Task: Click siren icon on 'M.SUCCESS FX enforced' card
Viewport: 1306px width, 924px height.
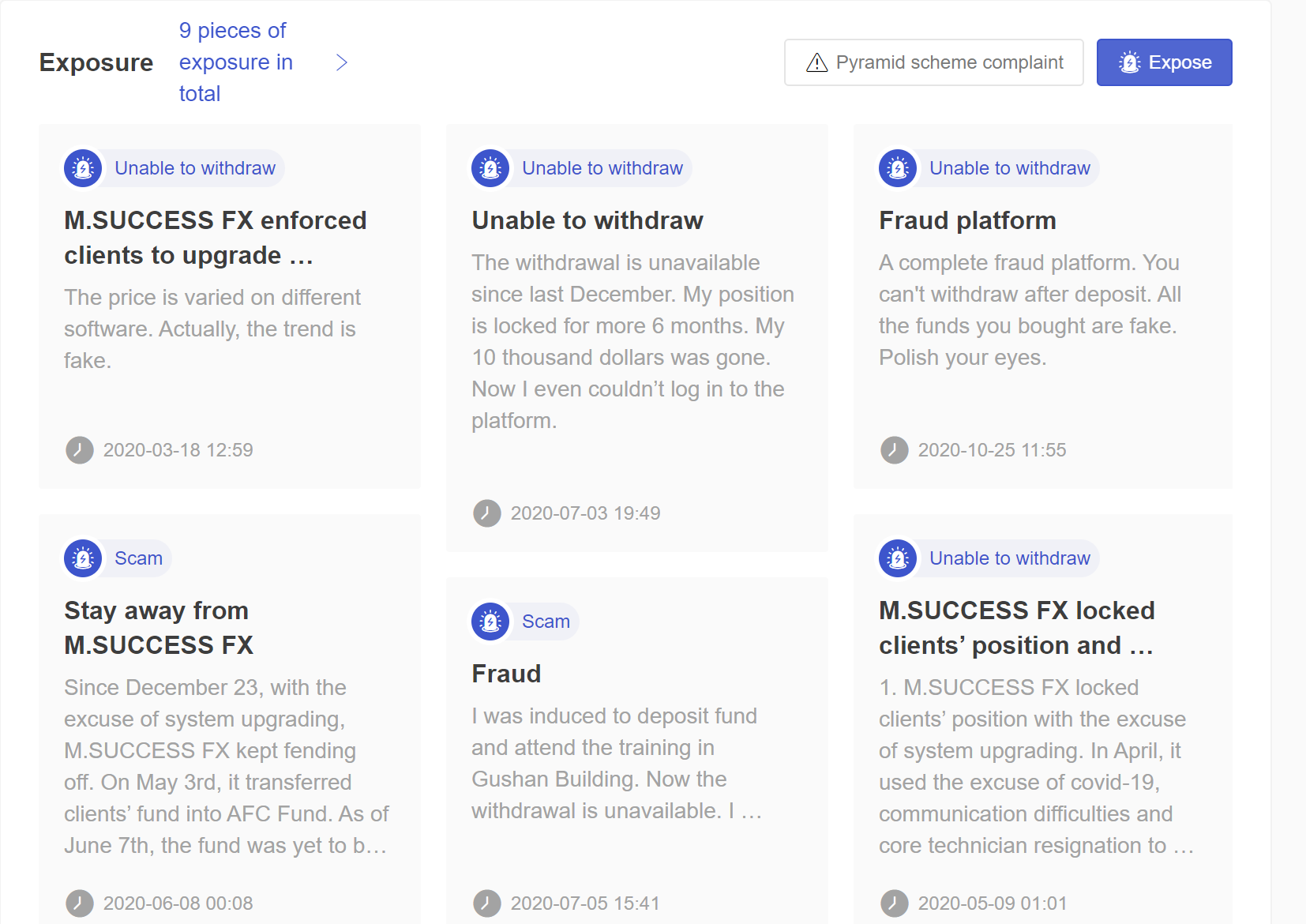Action: click(83, 168)
